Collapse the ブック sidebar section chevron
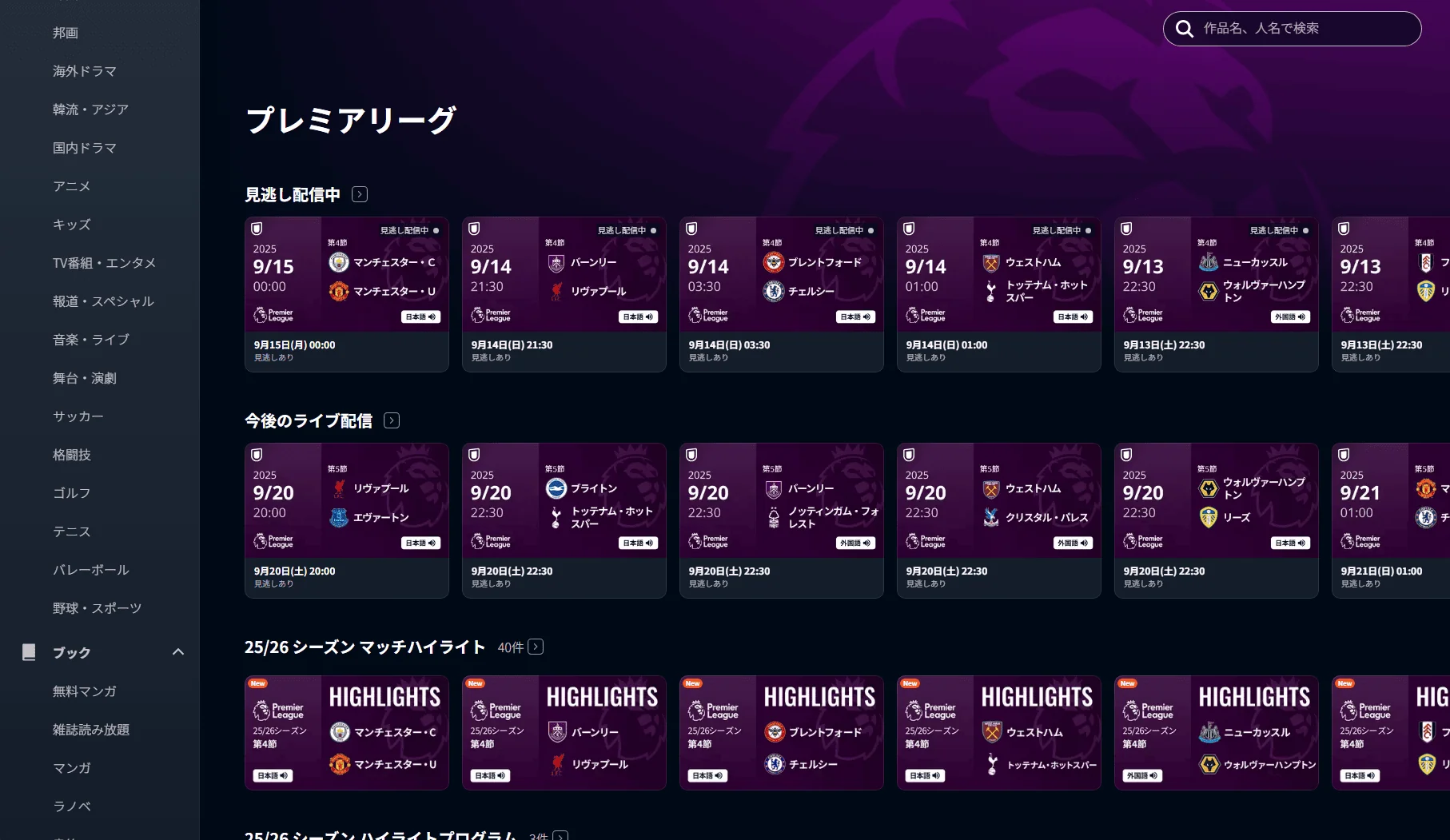This screenshot has width=1450, height=840. coord(178,652)
